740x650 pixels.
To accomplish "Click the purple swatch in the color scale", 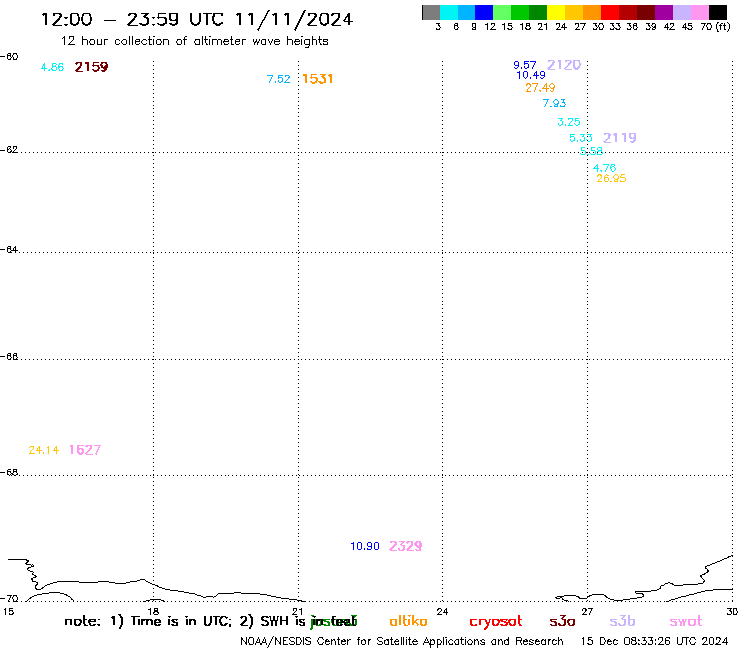I will 664,12.
